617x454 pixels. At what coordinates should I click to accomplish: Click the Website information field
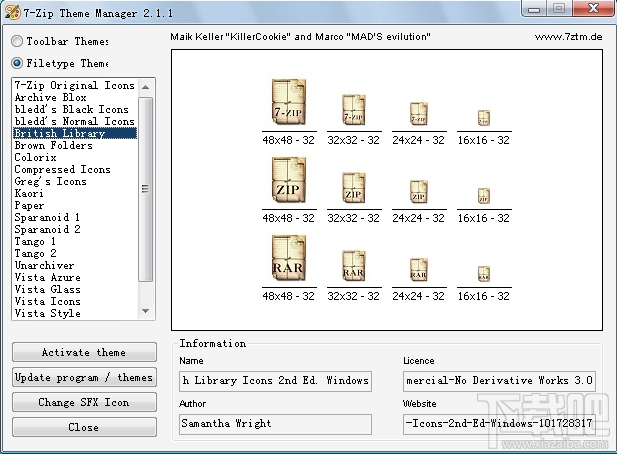tap(499, 424)
